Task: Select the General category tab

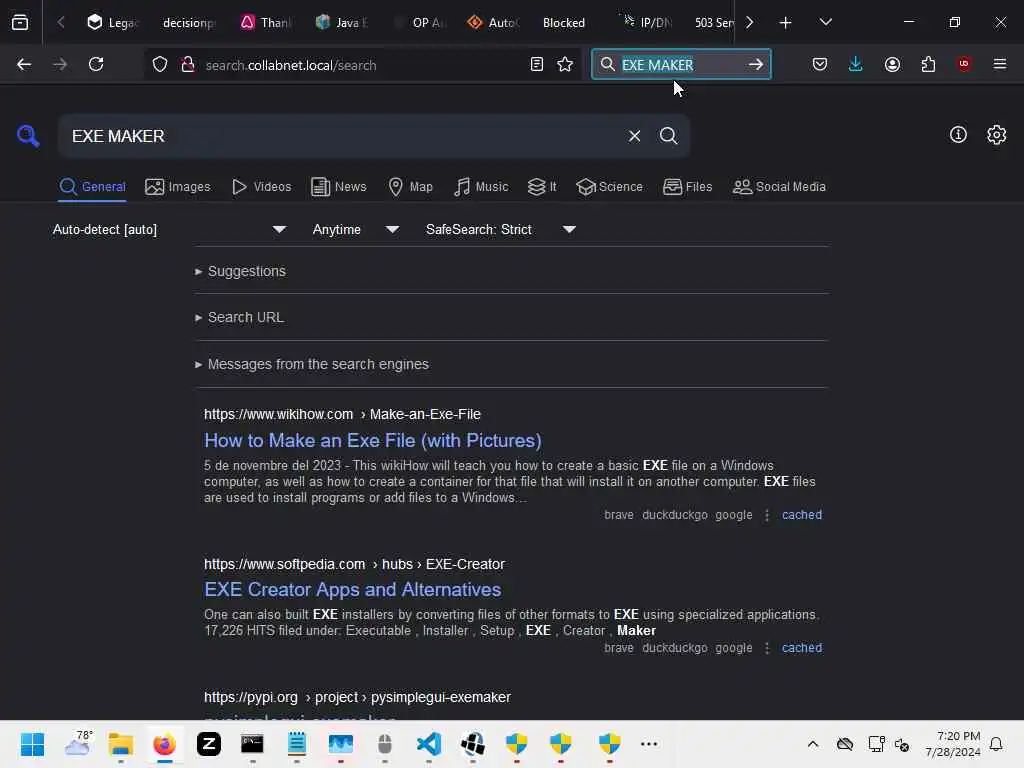Action: (92, 187)
